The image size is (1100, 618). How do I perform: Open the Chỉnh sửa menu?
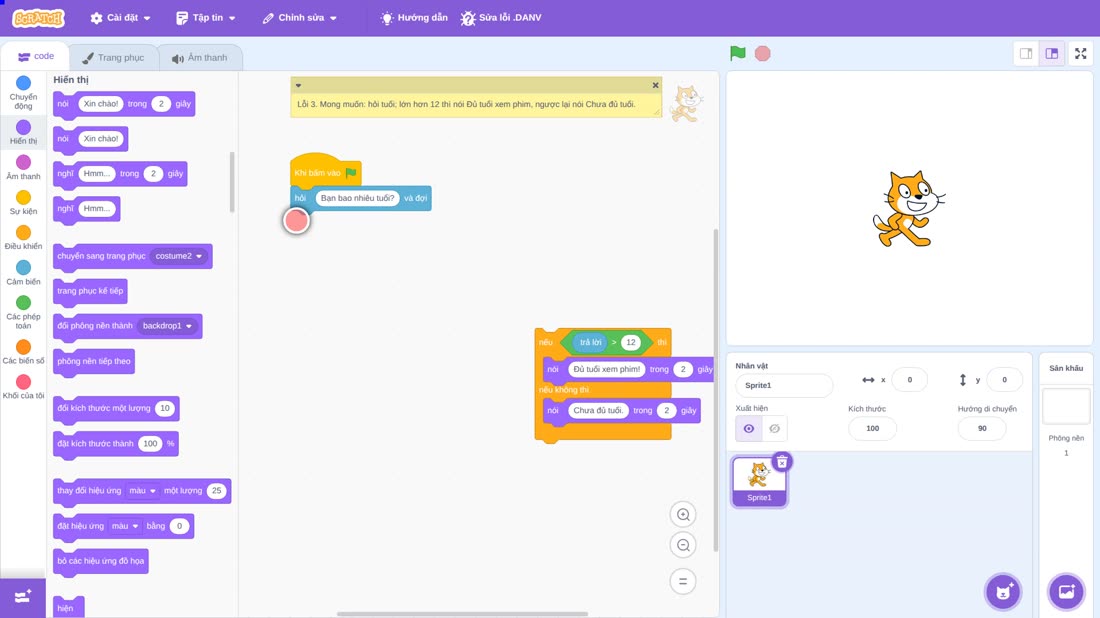click(x=300, y=18)
